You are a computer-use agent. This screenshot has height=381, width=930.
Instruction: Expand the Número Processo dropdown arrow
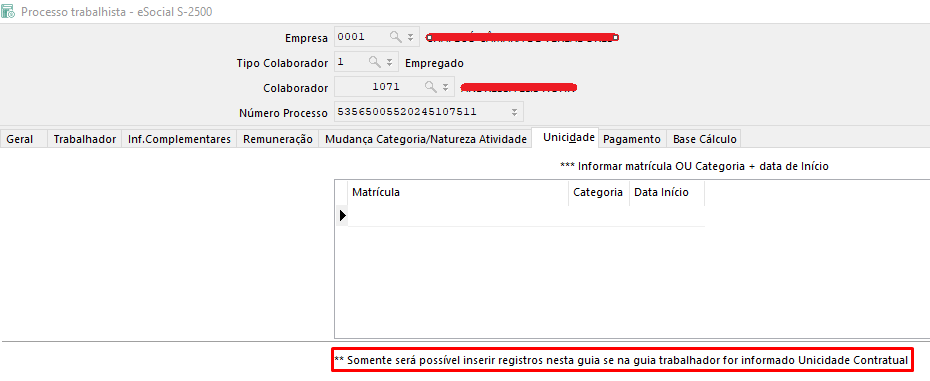coord(514,112)
